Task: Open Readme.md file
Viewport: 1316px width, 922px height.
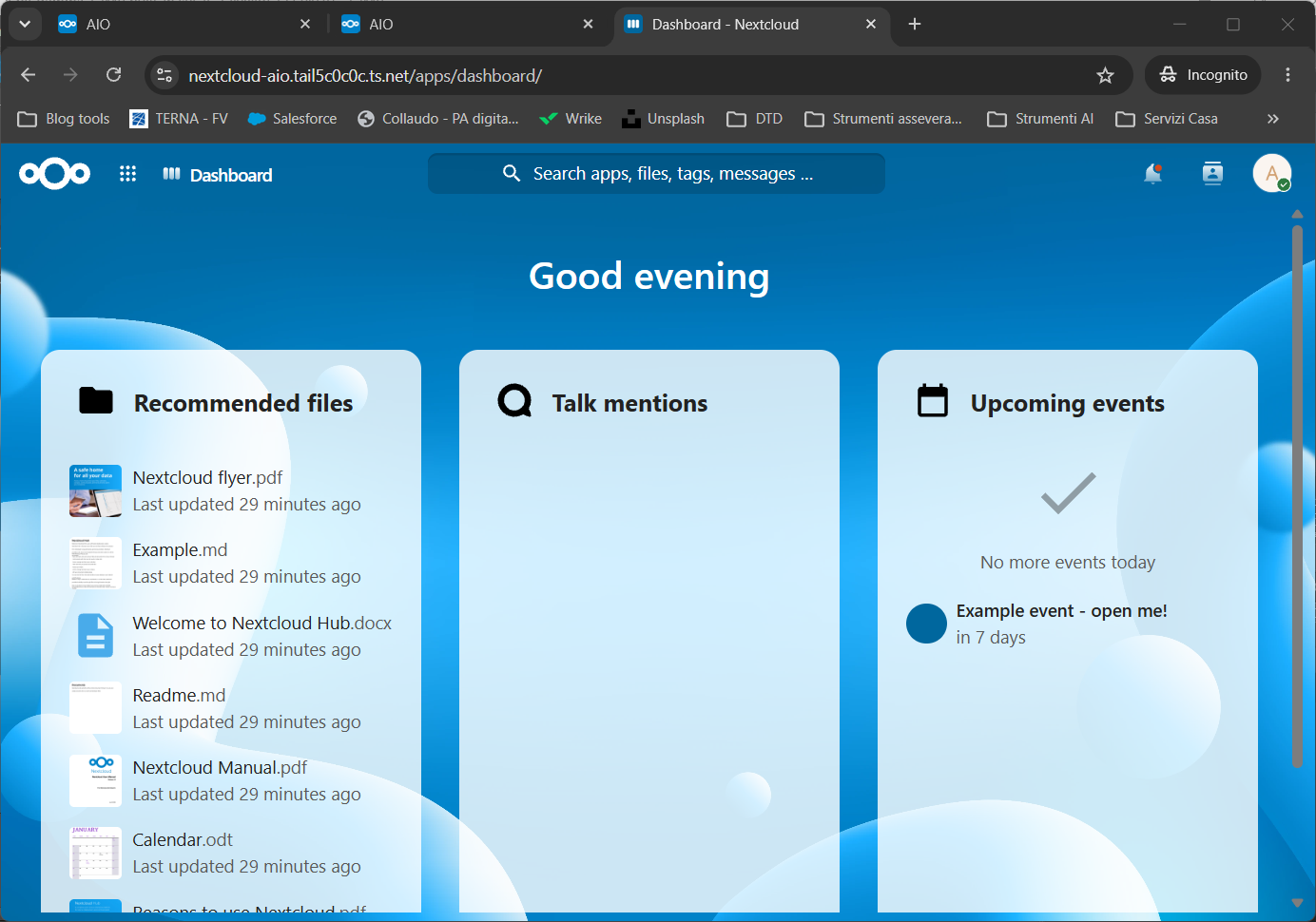Action: tap(231, 708)
